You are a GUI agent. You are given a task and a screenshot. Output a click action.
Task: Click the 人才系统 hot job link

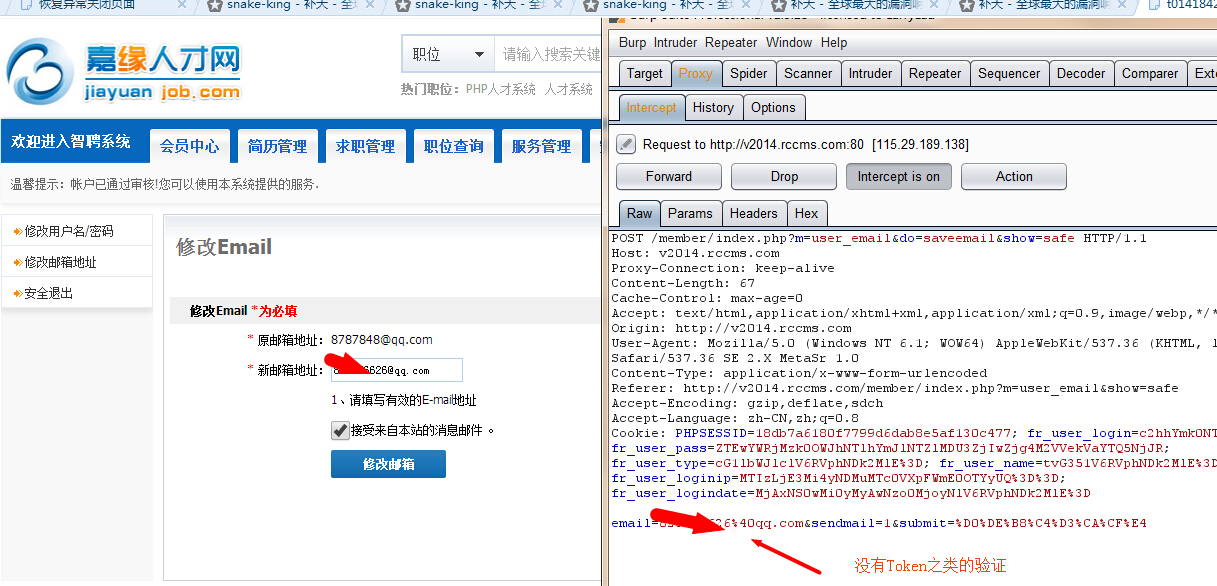pos(569,89)
